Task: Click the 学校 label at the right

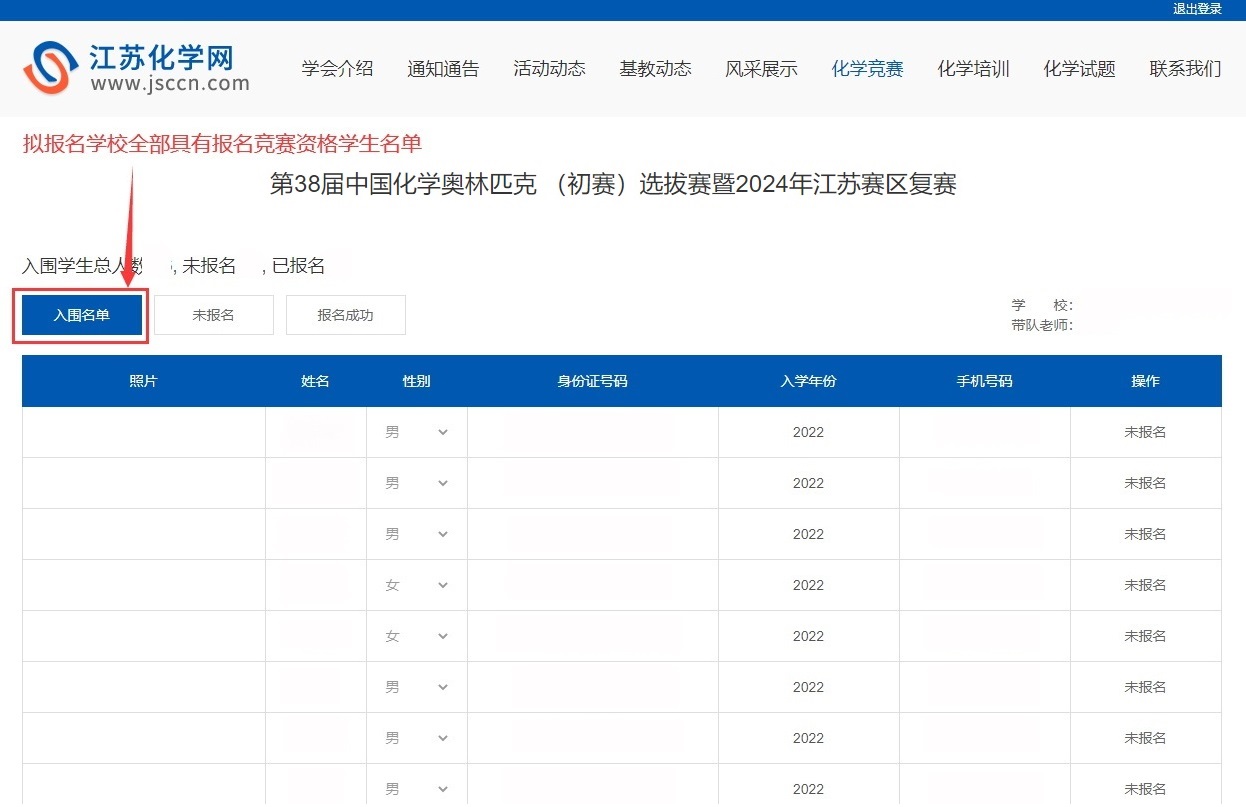Action: [x=1042, y=305]
